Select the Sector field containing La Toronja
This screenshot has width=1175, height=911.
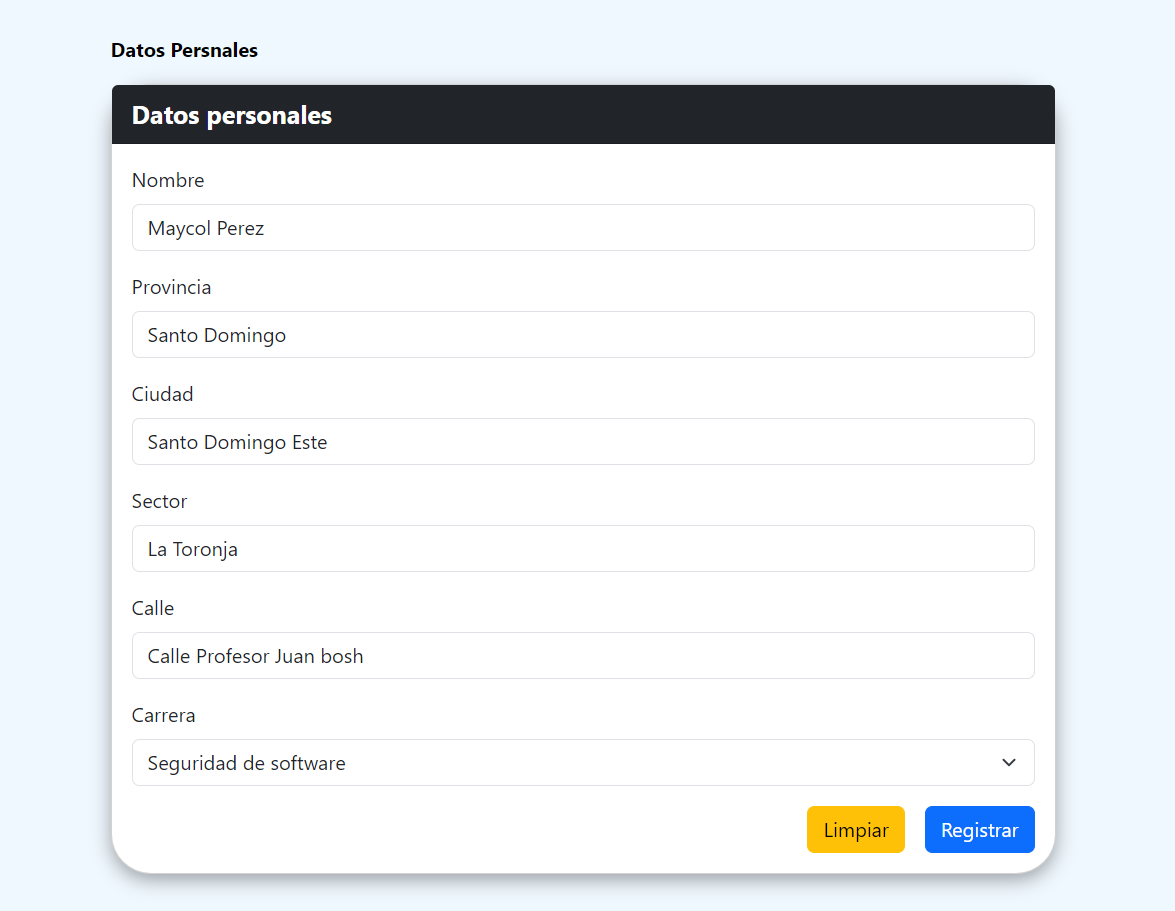click(583, 548)
